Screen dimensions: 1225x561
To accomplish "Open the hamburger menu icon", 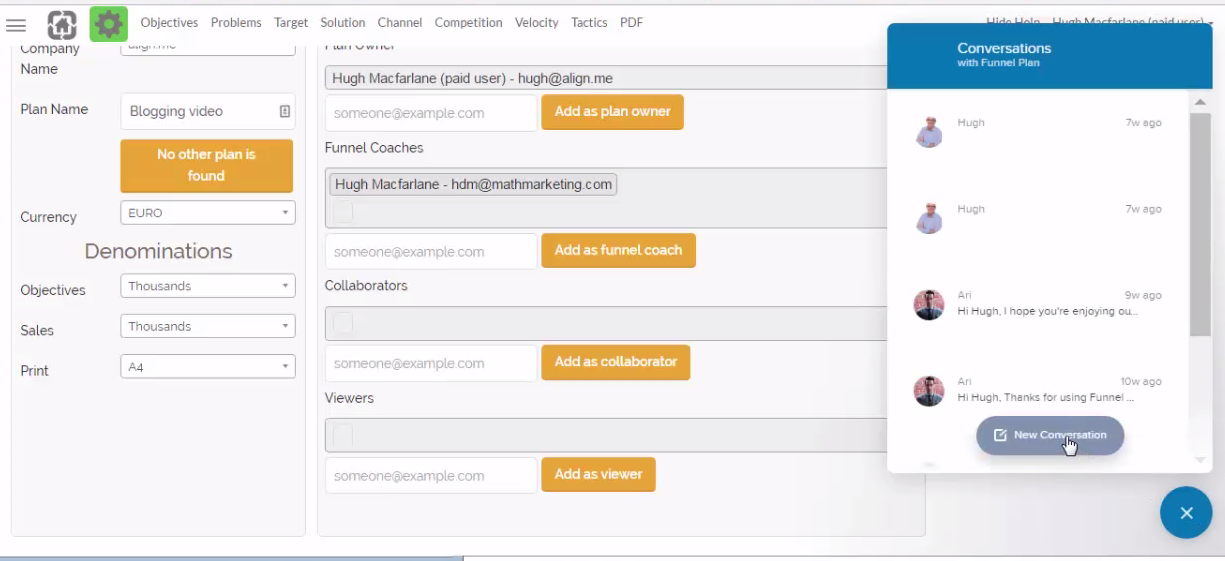I will tap(17, 24).
